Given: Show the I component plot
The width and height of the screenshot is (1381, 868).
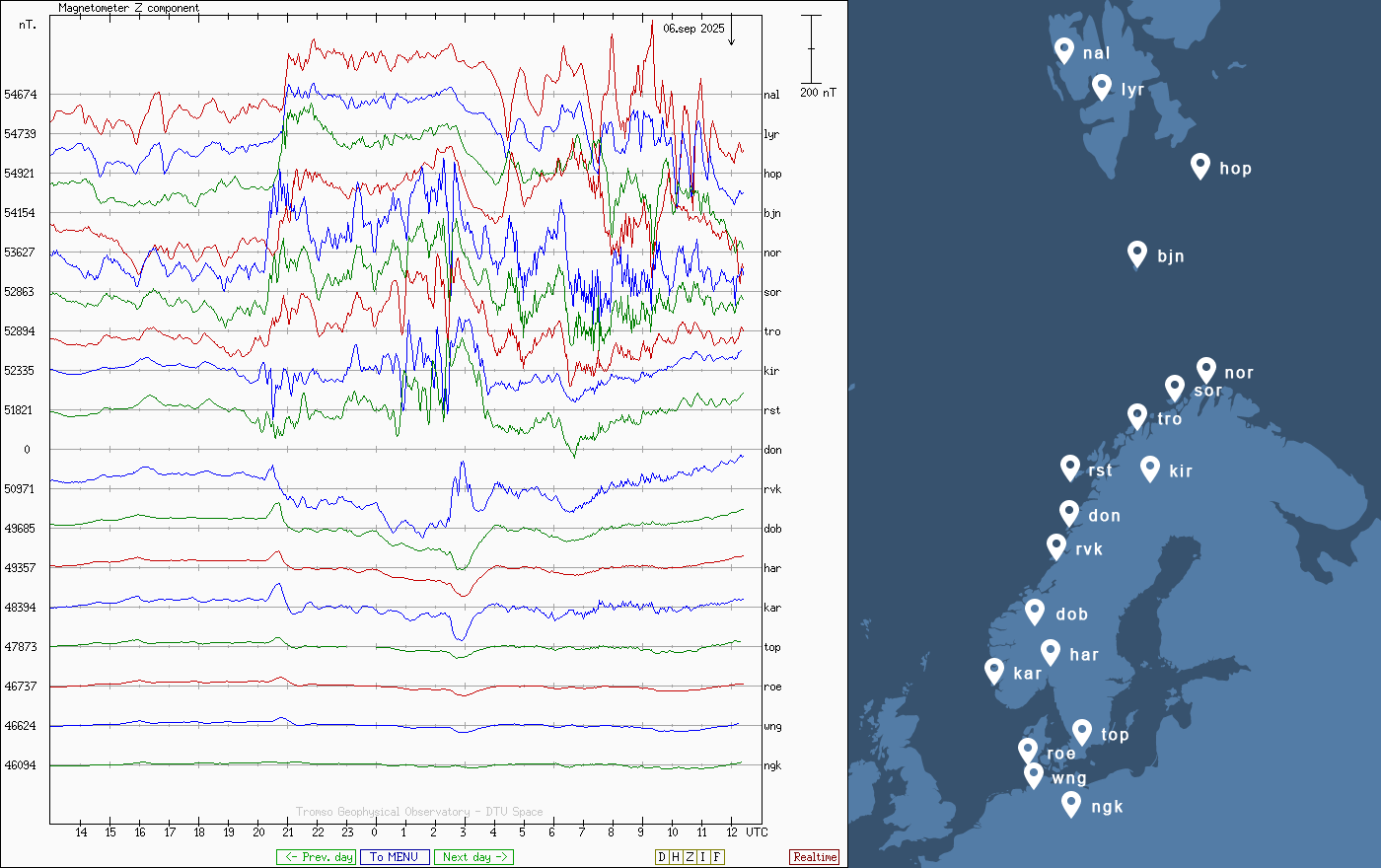Looking at the screenshot, I should click(703, 857).
